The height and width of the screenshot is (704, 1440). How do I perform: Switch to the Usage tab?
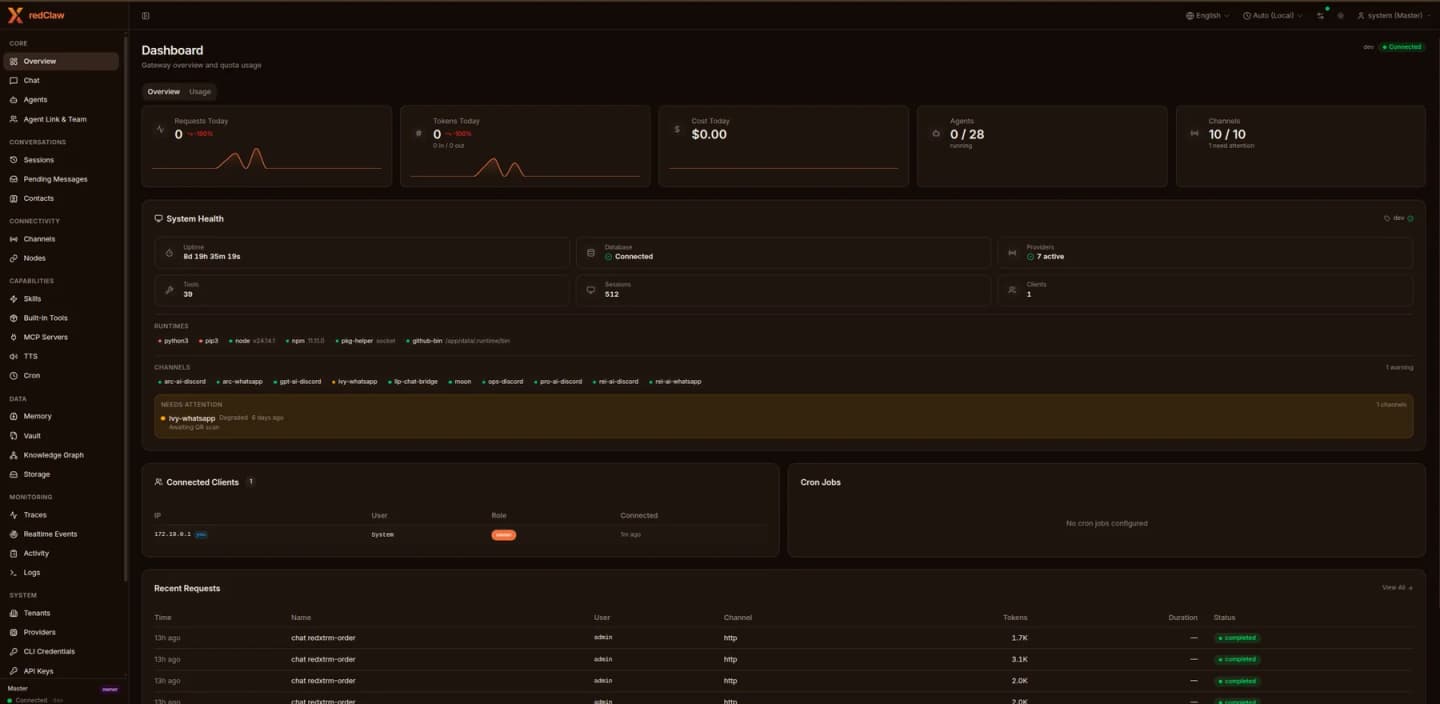click(x=200, y=92)
